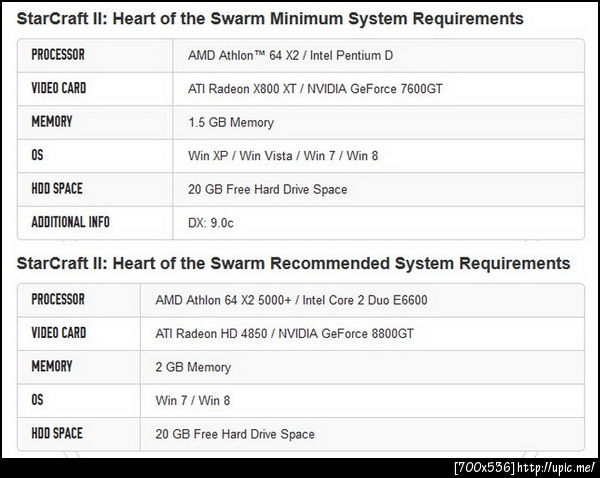The width and height of the screenshot is (600, 478).
Task: Select the PROCESSOR label in the Minimum table
Action: (x=58, y=54)
